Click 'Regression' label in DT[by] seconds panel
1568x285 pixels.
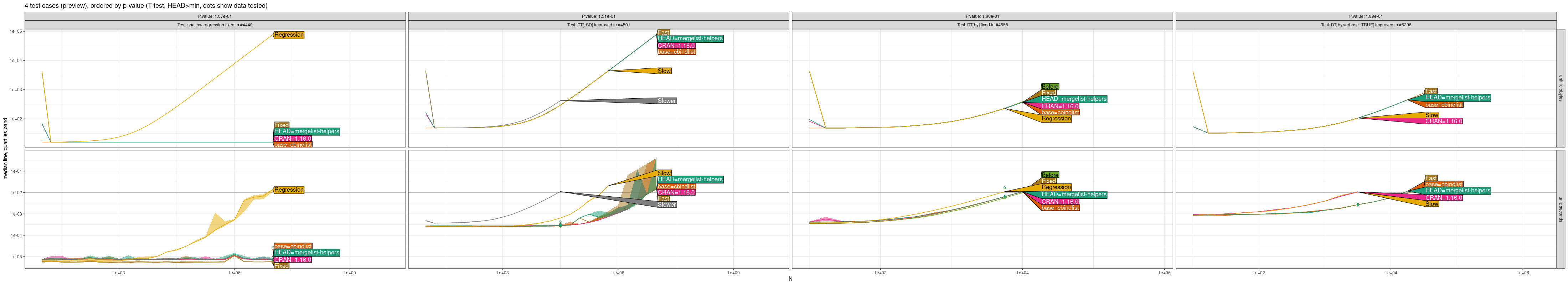[x=1056, y=187]
